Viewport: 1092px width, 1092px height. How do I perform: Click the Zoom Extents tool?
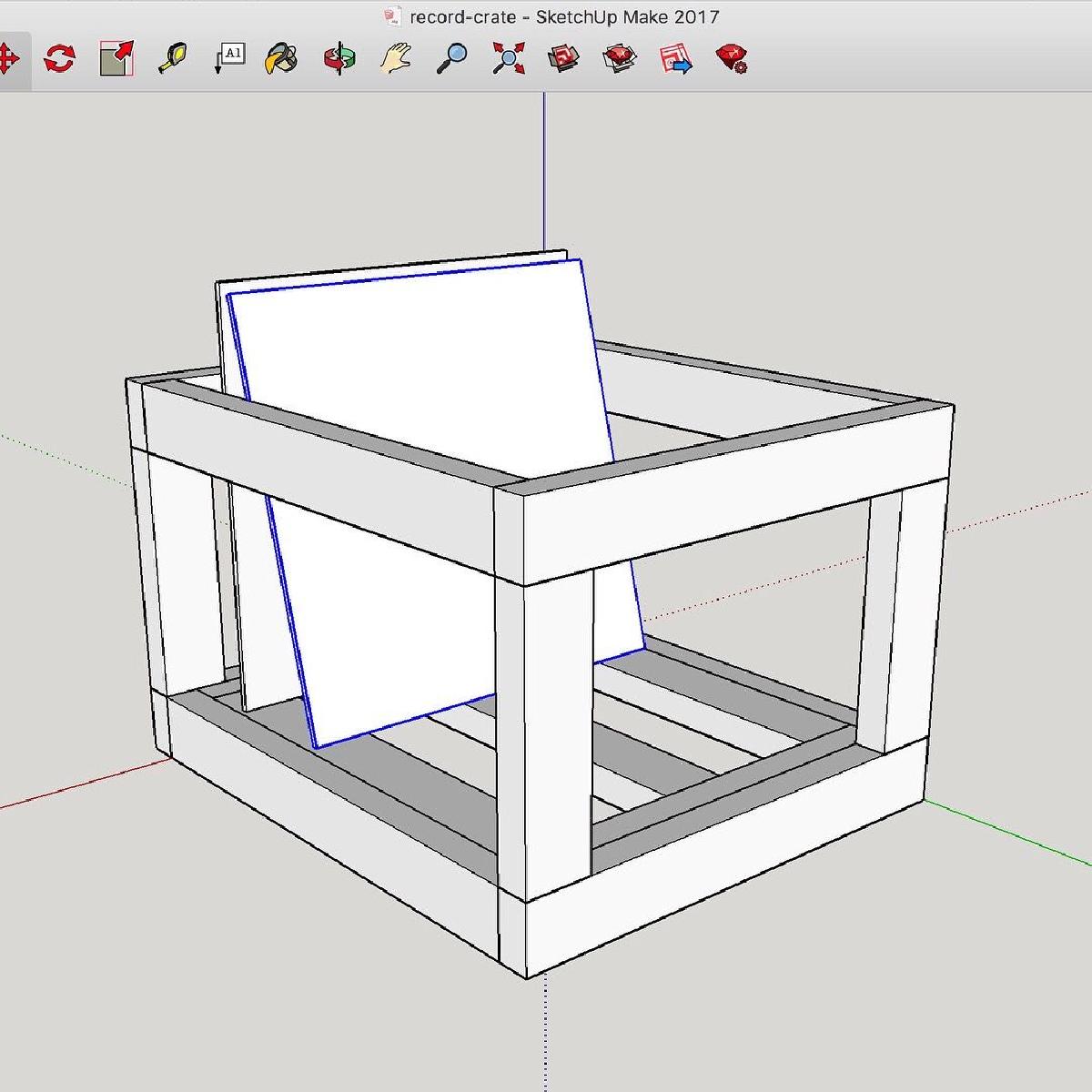pos(508,58)
